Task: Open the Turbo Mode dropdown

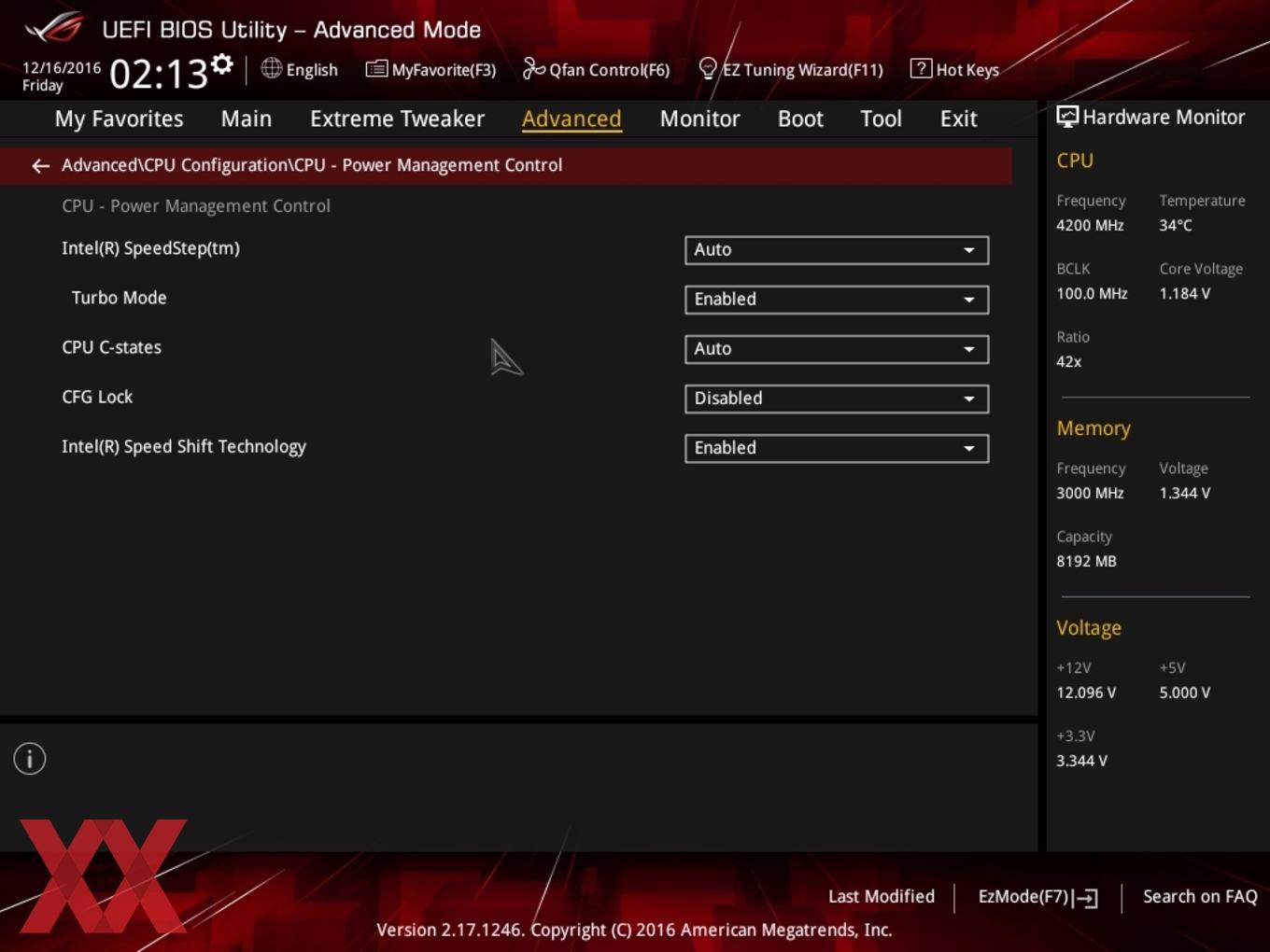Action: point(837,300)
